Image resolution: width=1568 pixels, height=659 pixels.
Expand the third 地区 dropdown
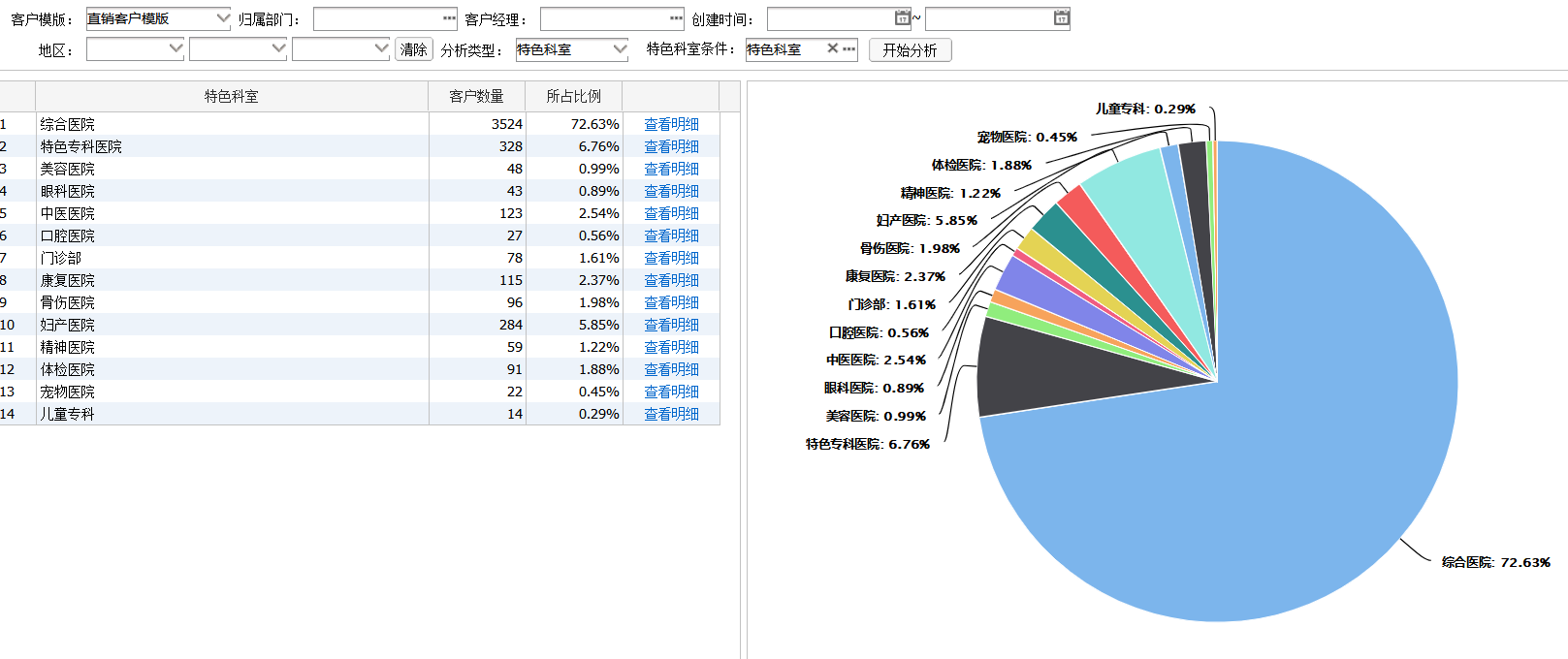[381, 48]
